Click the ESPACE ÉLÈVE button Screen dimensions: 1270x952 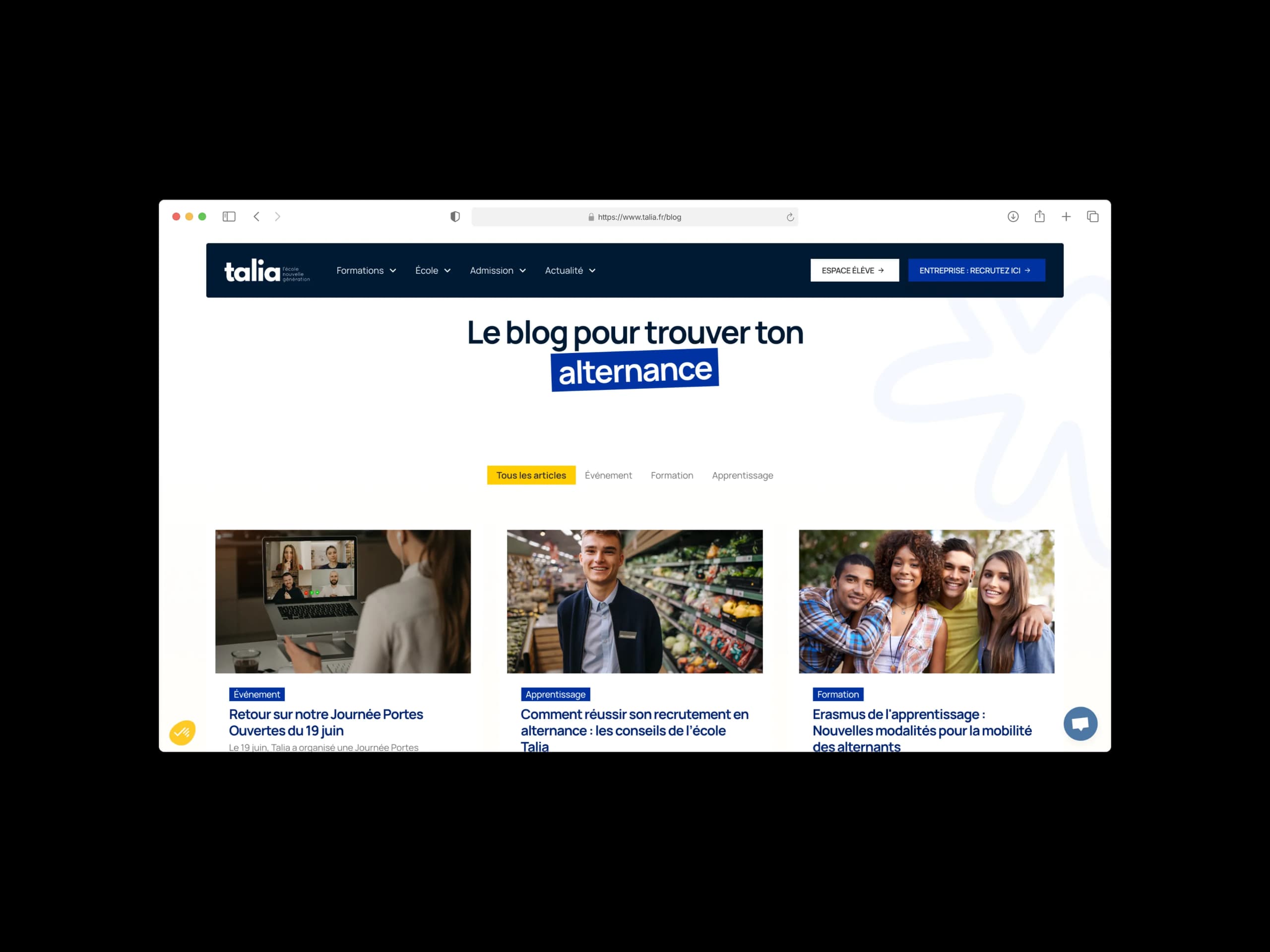(854, 270)
